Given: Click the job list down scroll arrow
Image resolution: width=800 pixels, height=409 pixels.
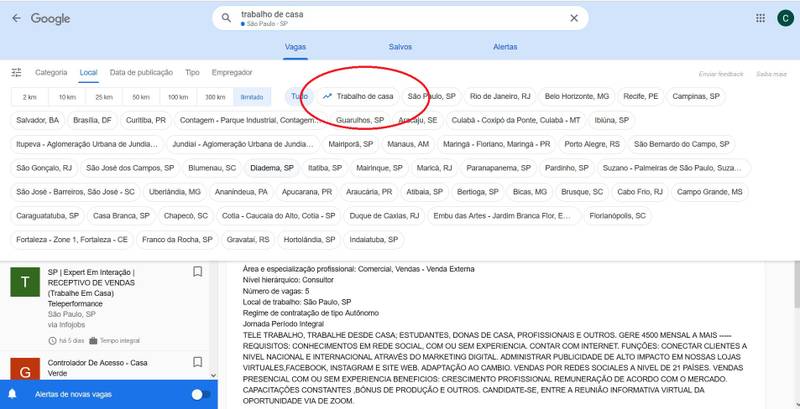Looking at the screenshot, I should (213, 375).
